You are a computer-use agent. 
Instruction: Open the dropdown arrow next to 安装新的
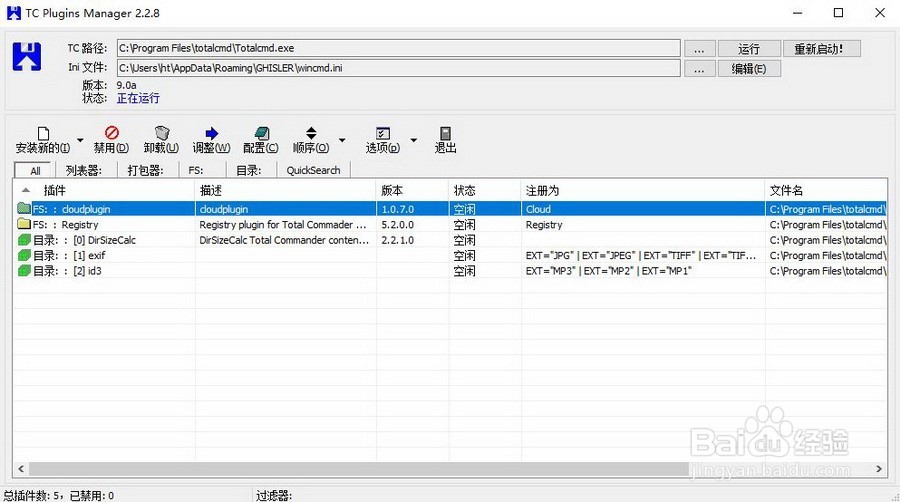[80, 140]
